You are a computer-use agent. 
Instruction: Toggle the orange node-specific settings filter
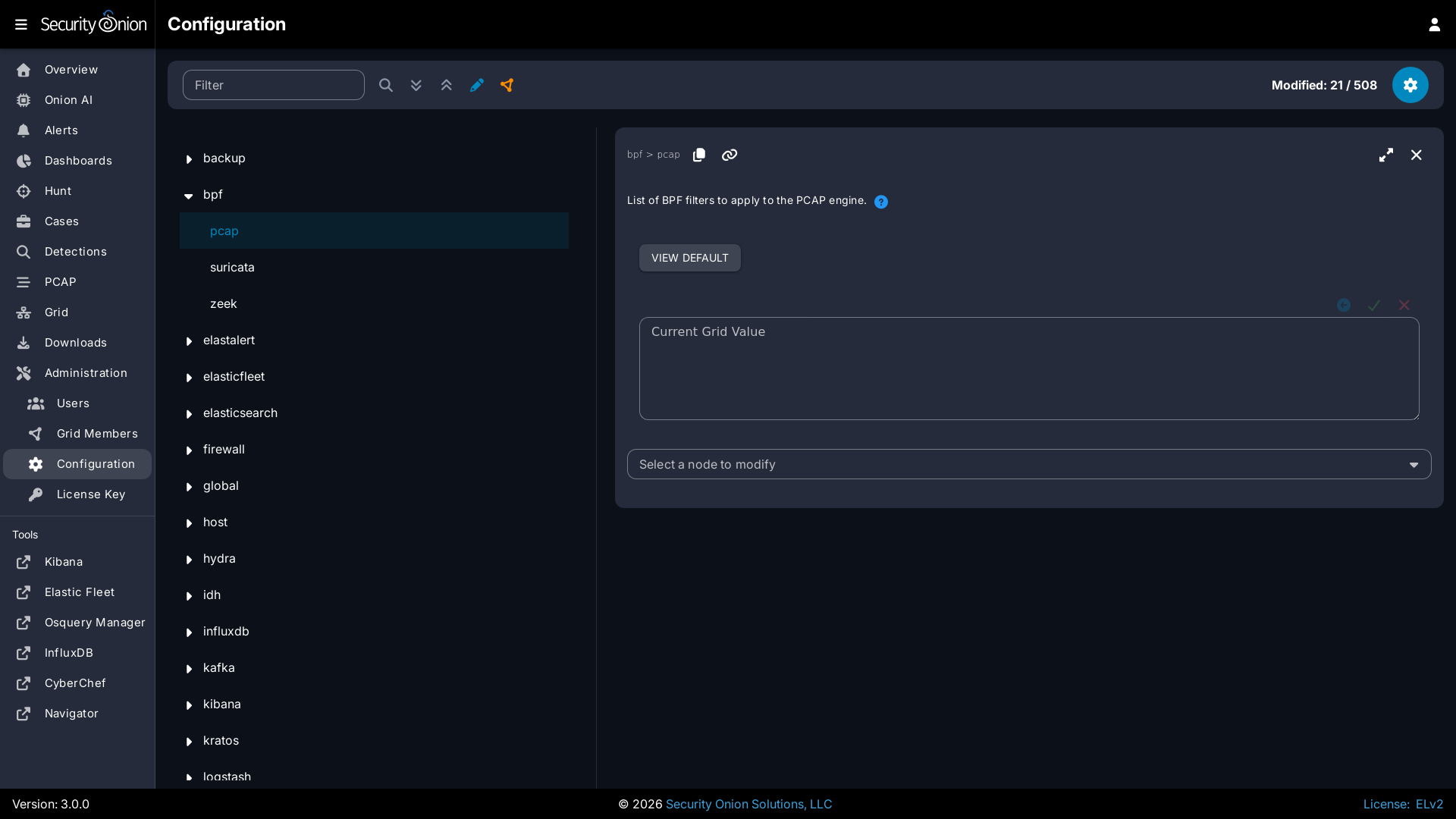[507, 85]
